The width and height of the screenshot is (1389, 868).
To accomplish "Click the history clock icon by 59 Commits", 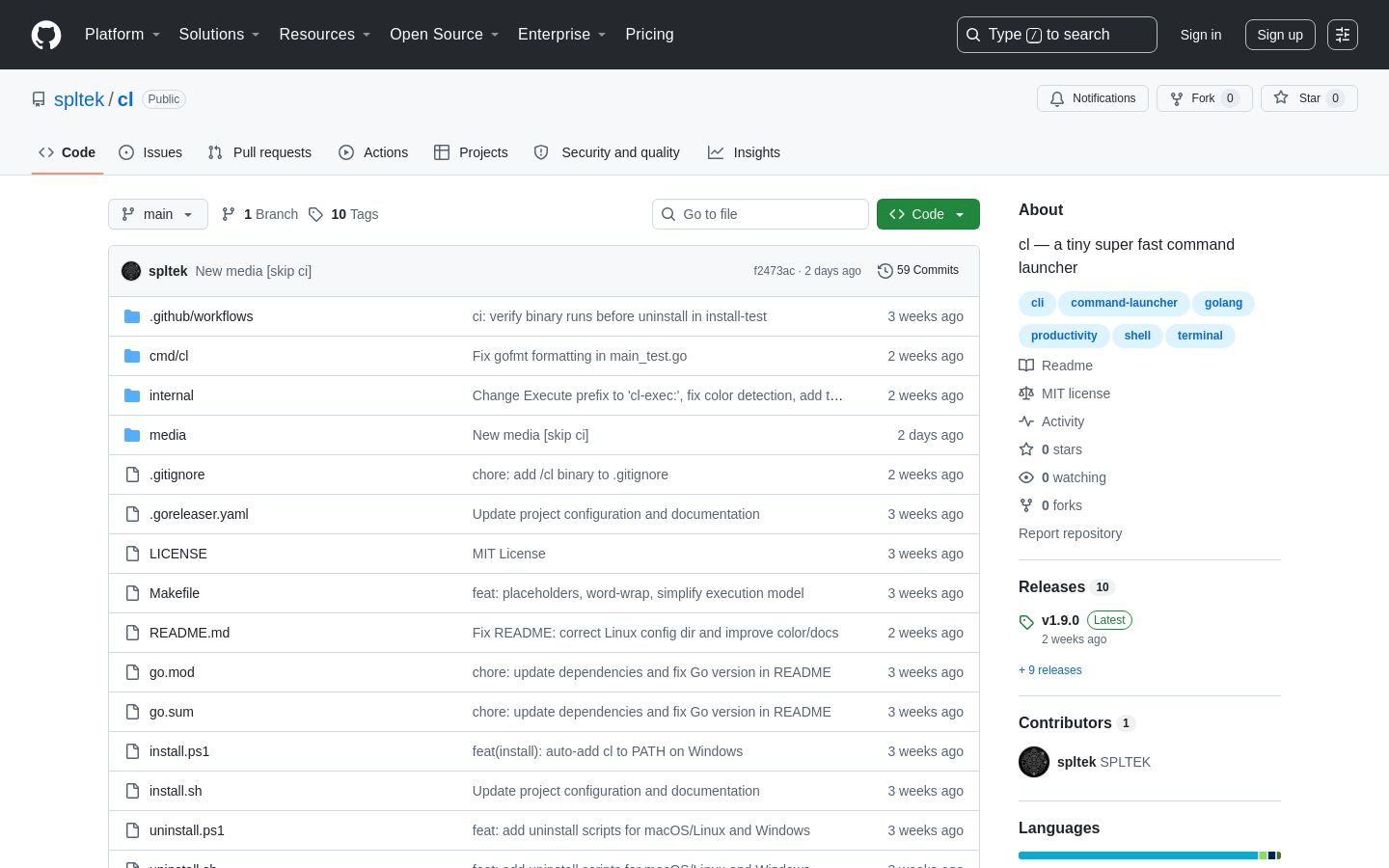I will (x=885, y=271).
